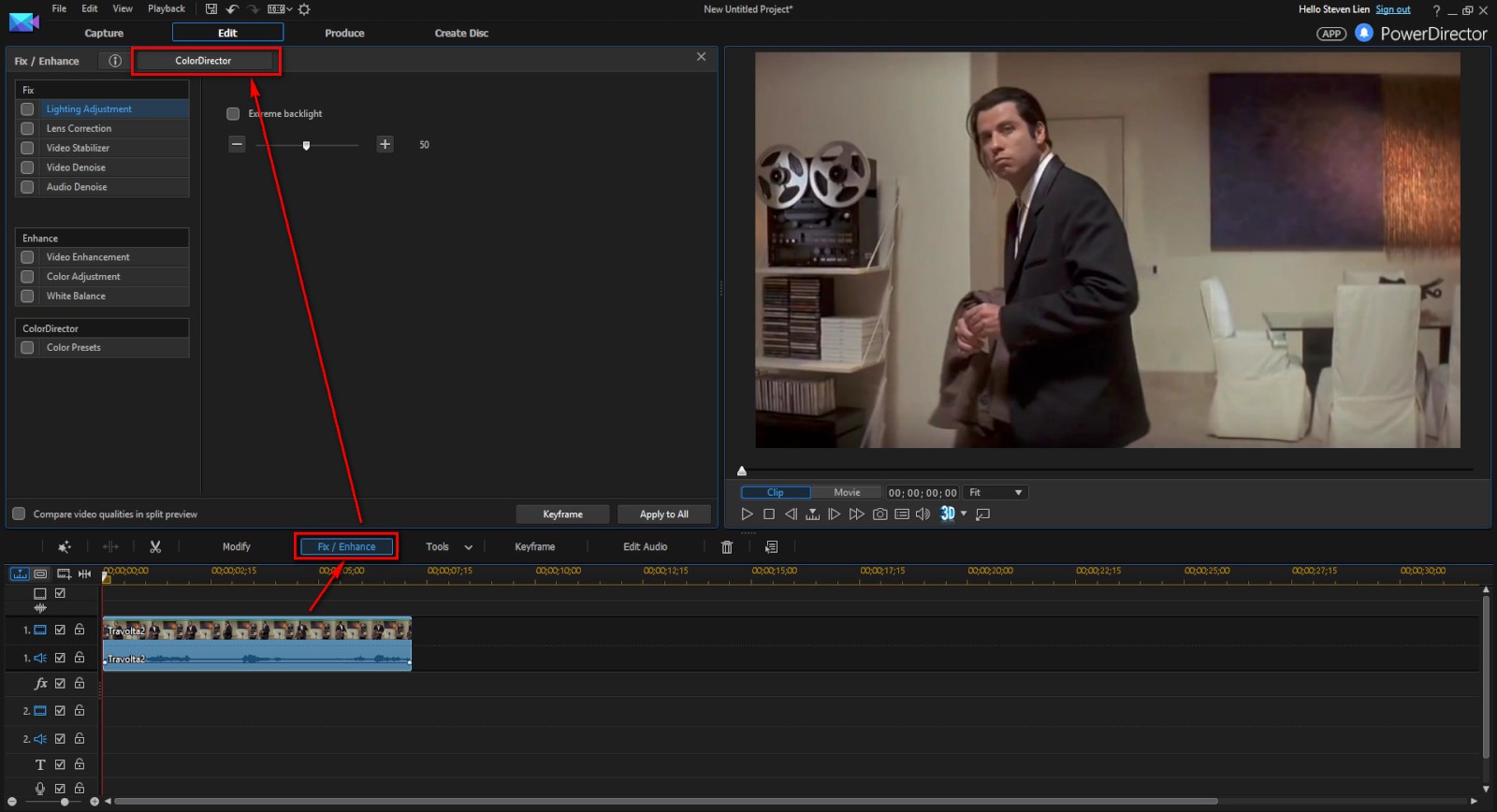This screenshot has height=812, width=1497.
Task: Open the seek-by unit icon in player controls
Action: click(x=812, y=515)
